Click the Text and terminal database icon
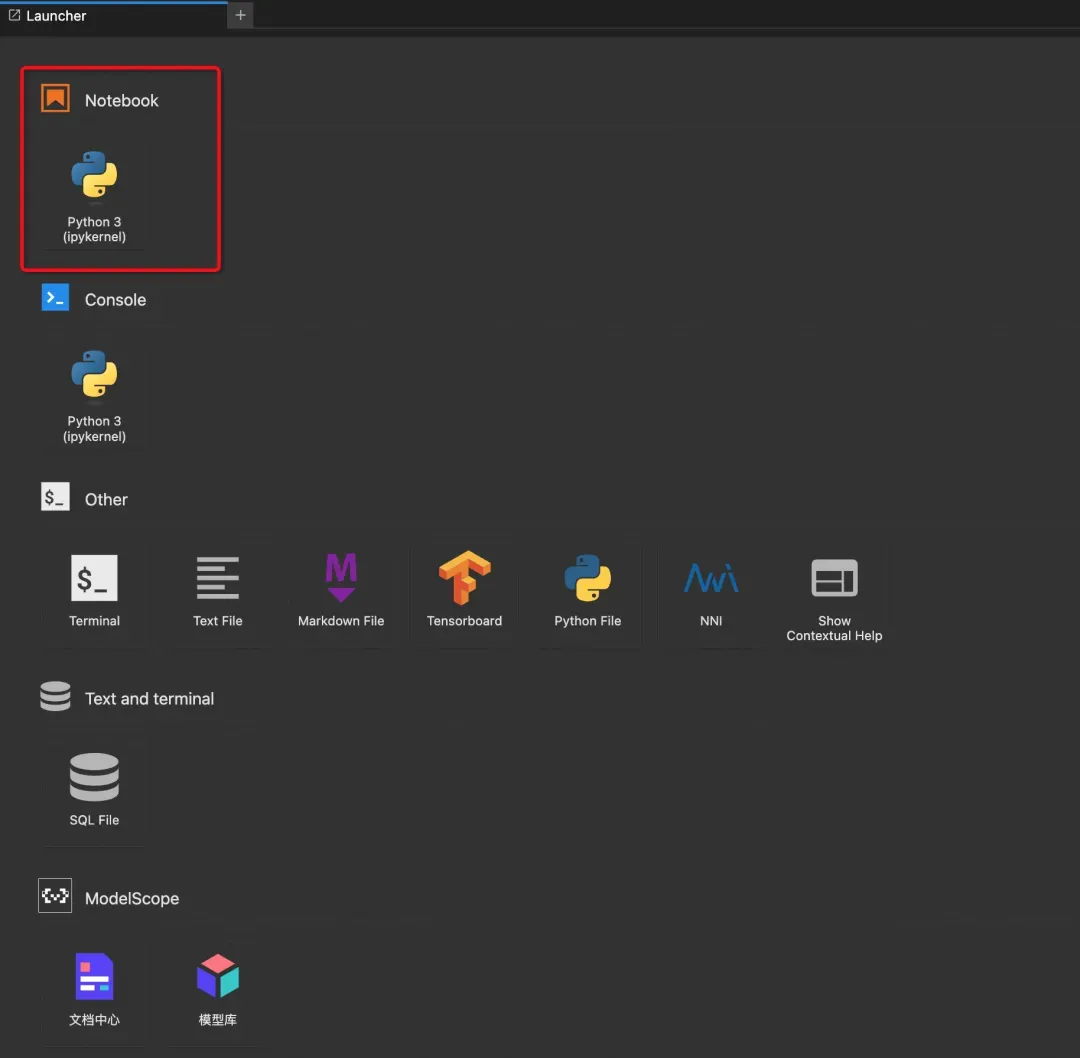 (55, 696)
